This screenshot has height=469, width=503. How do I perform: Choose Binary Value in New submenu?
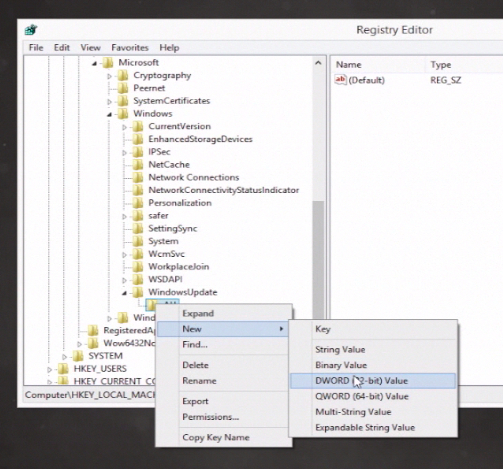coord(373,365)
